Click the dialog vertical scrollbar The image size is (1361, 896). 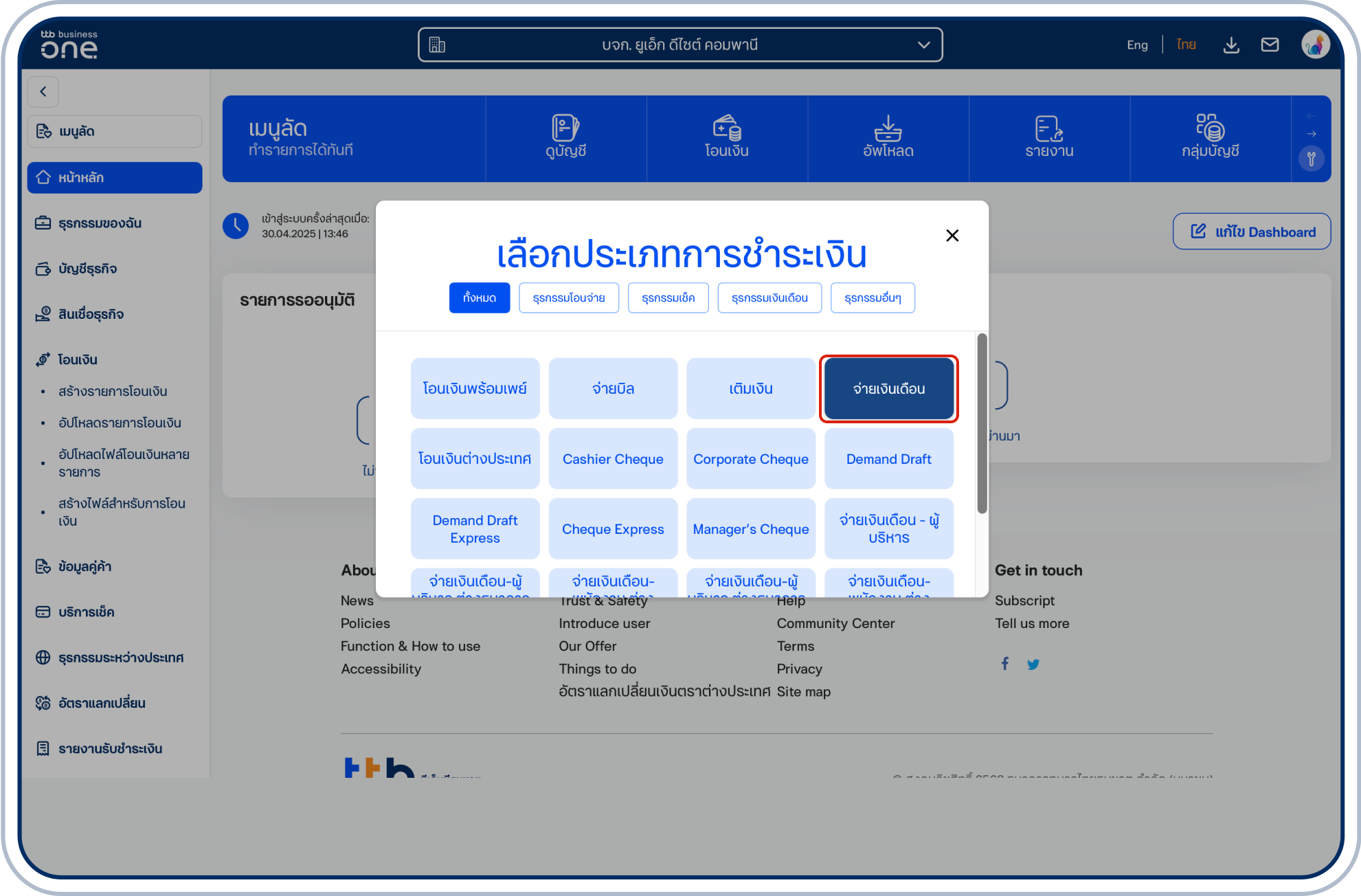click(x=982, y=423)
